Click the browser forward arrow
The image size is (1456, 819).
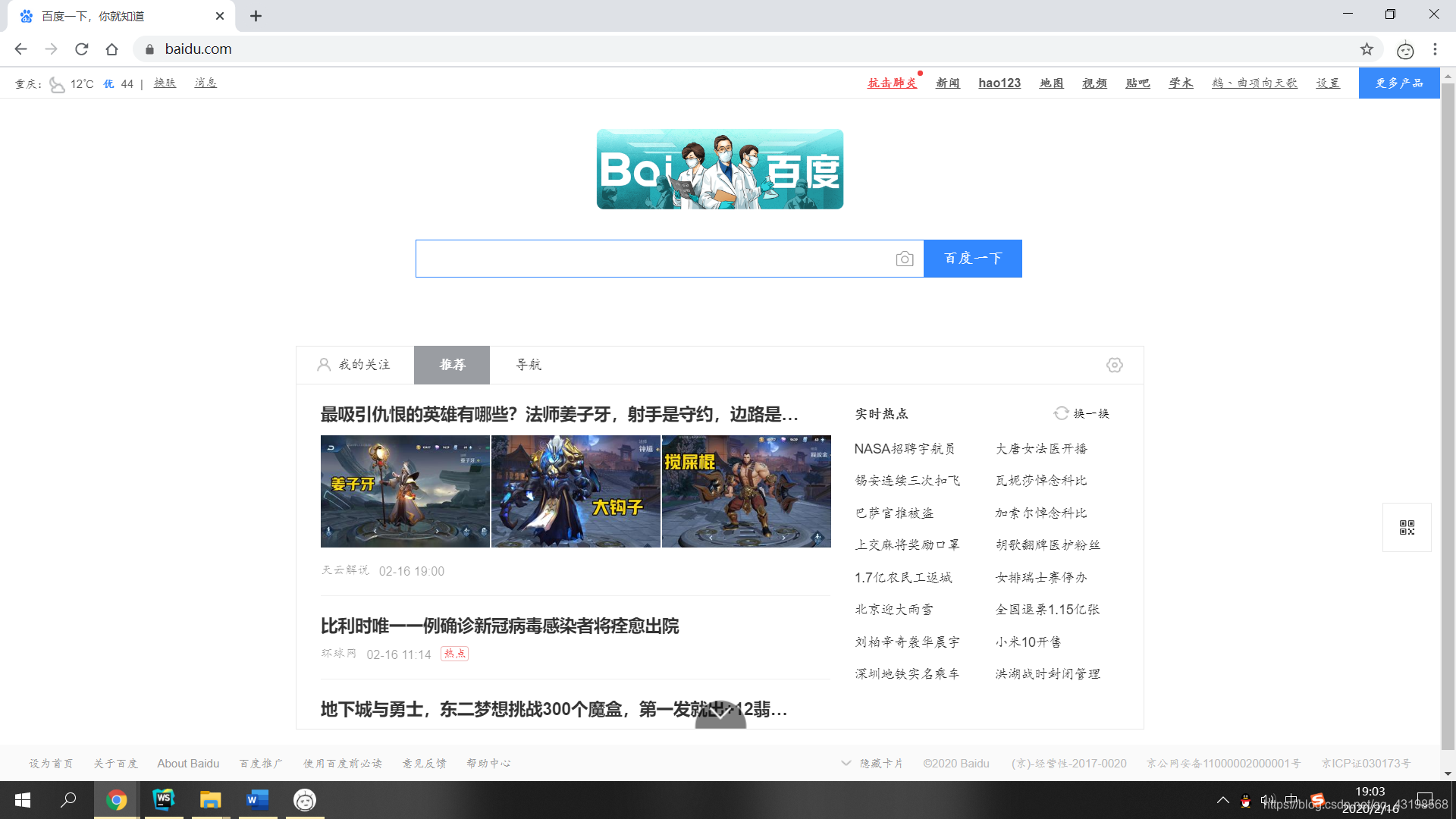51,49
